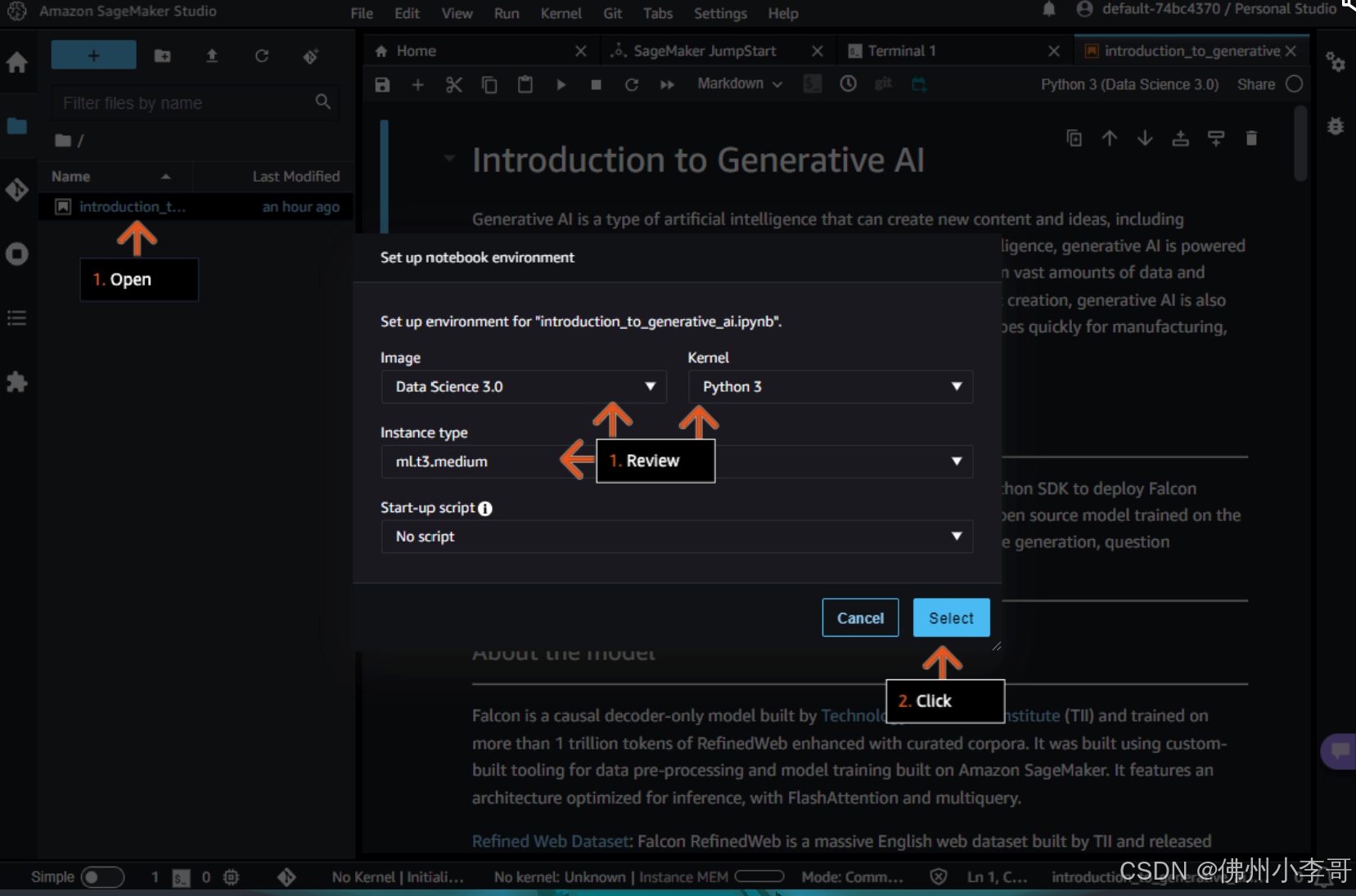This screenshot has height=896, width=1356.
Task: Open the Instance type ml.t3.medium dropdown
Action: (x=677, y=462)
